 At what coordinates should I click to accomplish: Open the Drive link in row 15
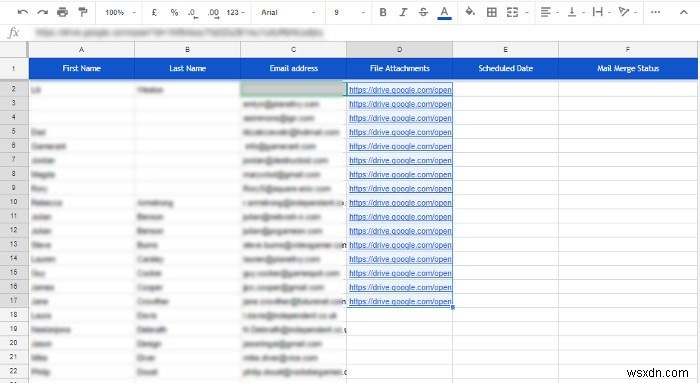click(400, 273)
